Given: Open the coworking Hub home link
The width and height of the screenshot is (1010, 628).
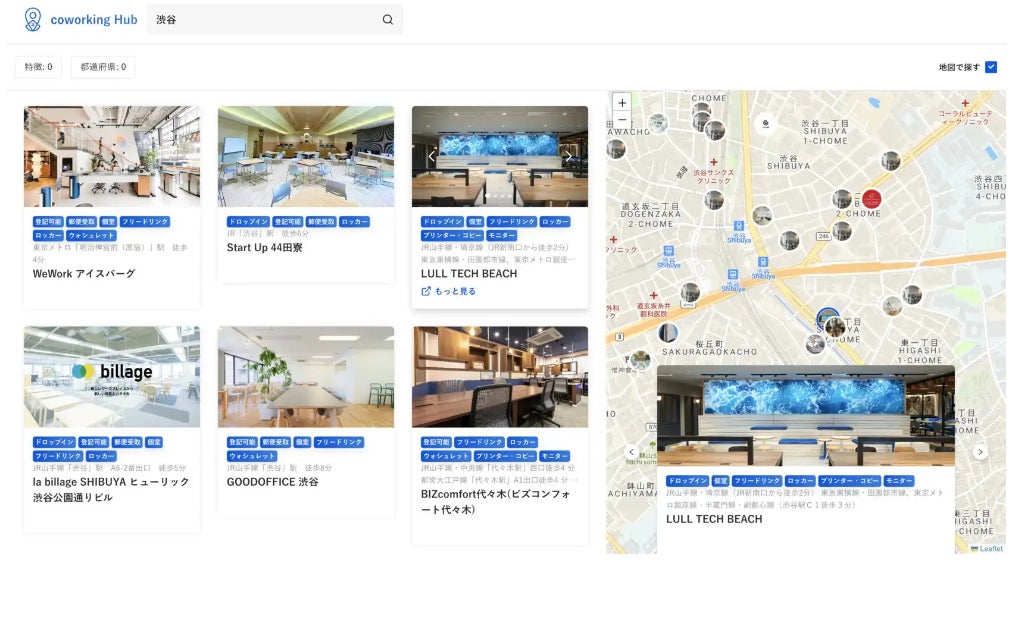Looking at the screenshot, I should pyautogui.click(x=81, y=19).
